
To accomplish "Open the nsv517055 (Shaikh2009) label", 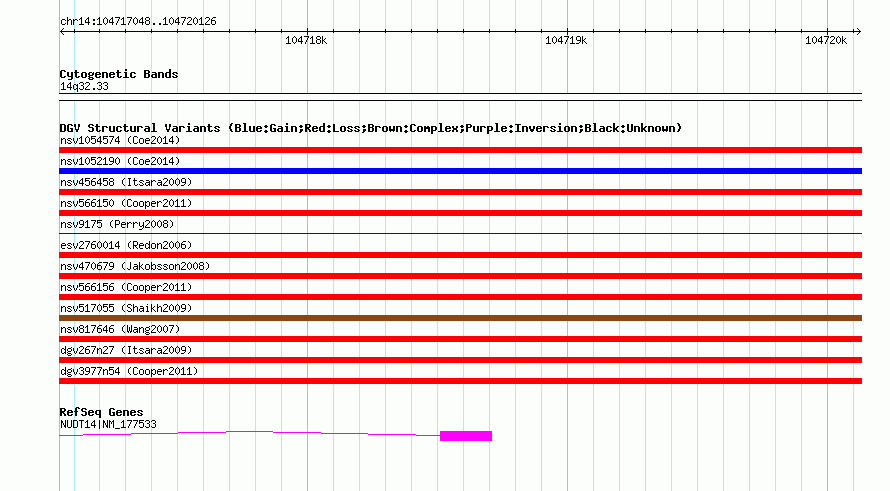I will 126,308.
